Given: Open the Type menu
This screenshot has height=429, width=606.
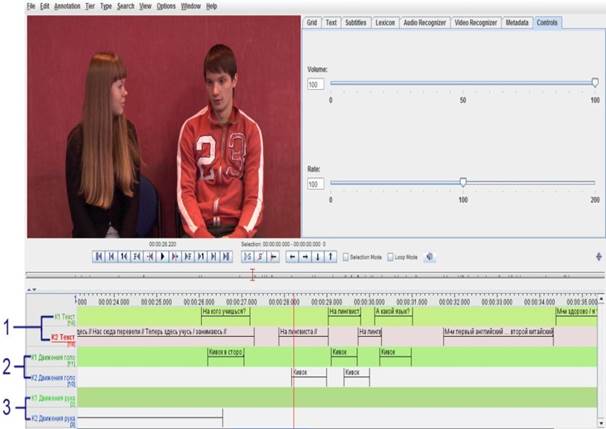Looking at the screenshot, I should (106, 6).
